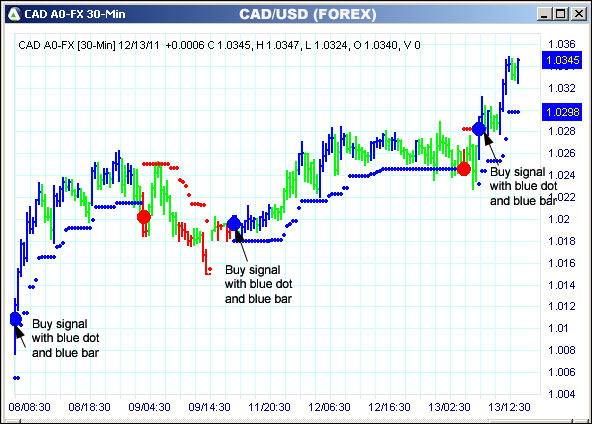Click the 12/06:30 time axis label
592x424 pixels.
pyautogui.click(x=329, y=407)
